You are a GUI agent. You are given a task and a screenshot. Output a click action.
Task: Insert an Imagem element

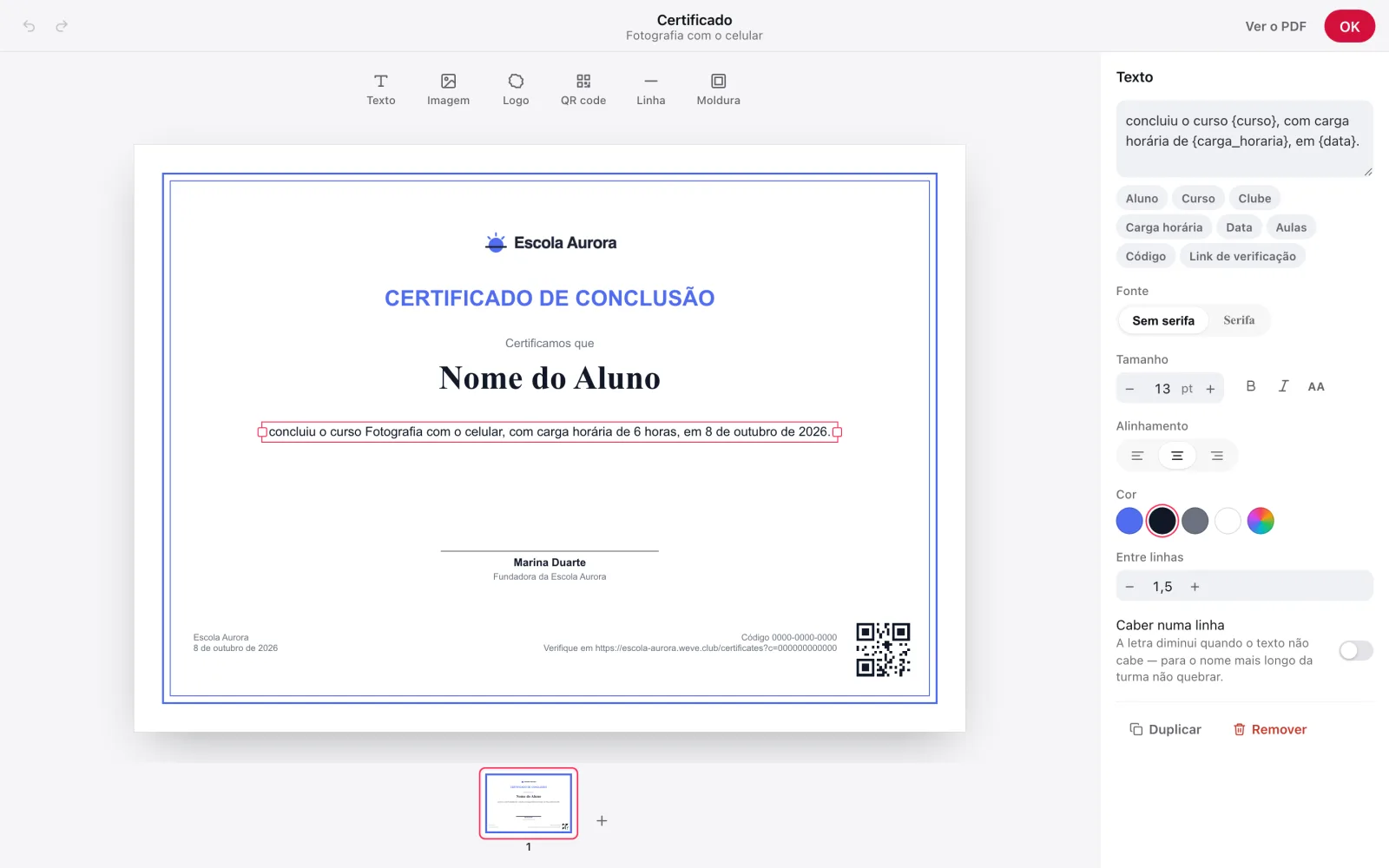[448, 89]
